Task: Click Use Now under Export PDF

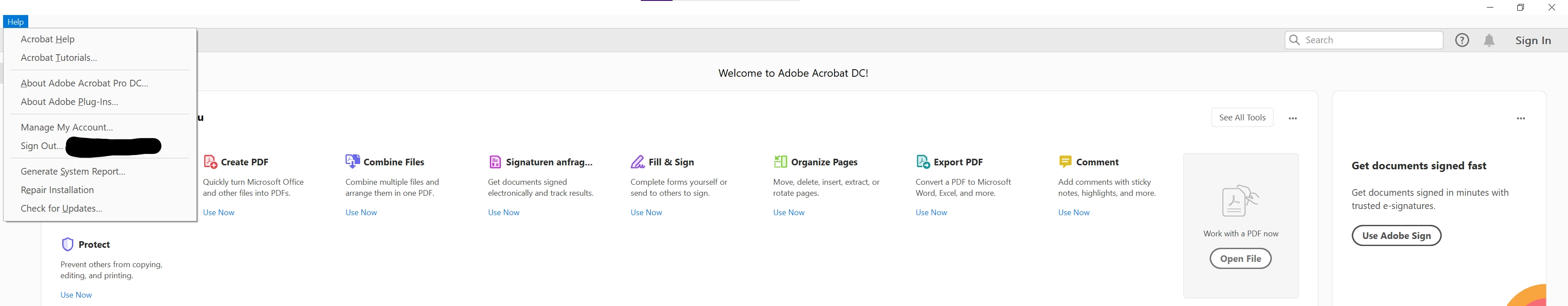Action: (x=931, y=213)
